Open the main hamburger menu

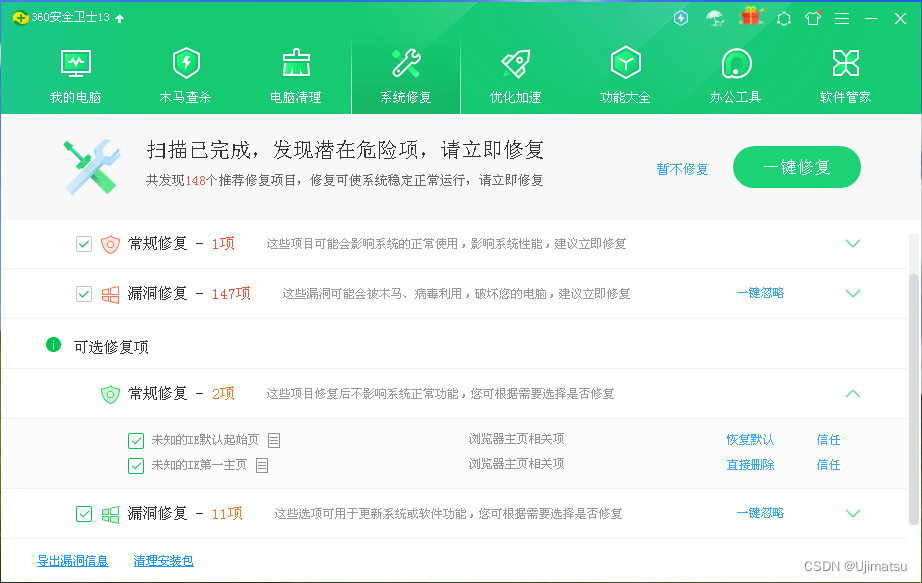click(842, 19)
